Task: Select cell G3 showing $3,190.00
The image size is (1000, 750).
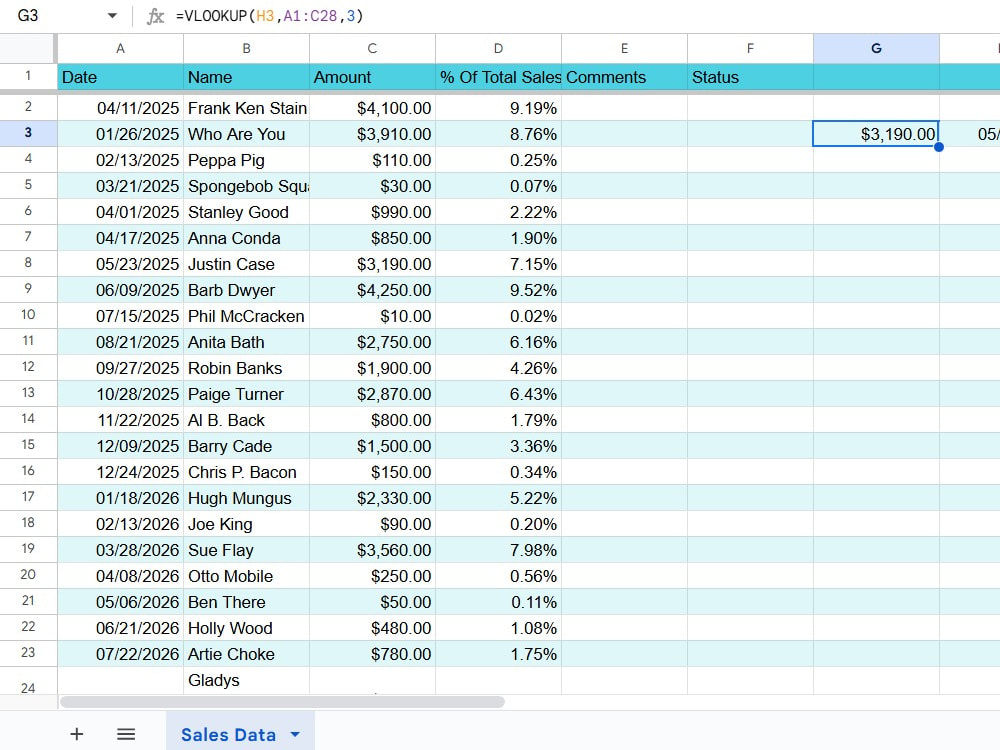Action: coord(876,134)
